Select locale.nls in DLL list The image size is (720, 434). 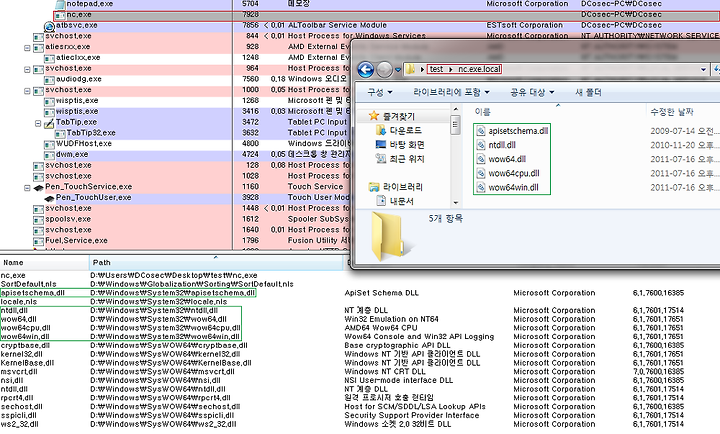pos(19,302)
